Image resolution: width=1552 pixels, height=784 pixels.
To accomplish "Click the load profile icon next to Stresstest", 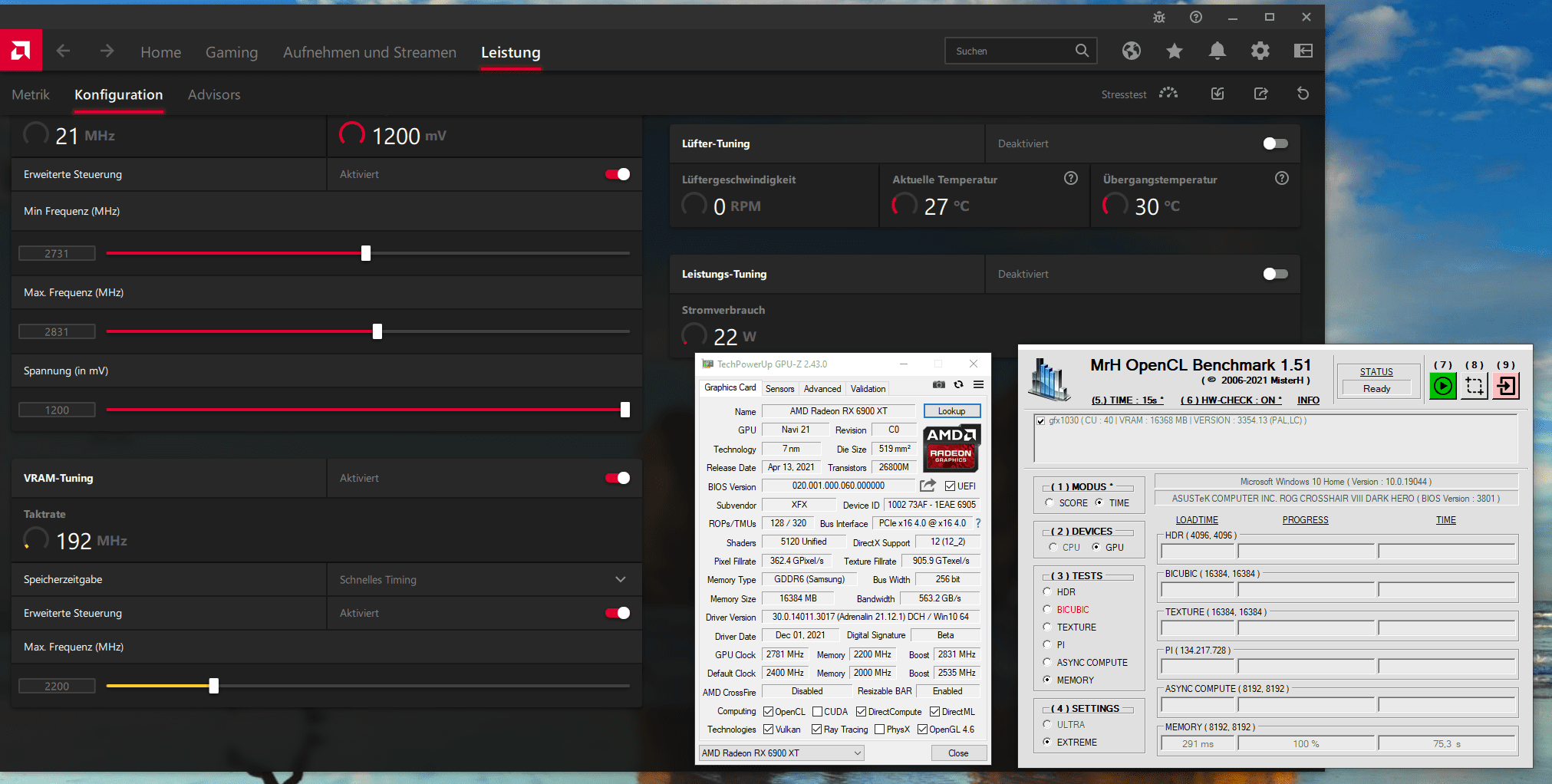I will click(1217, 94).
